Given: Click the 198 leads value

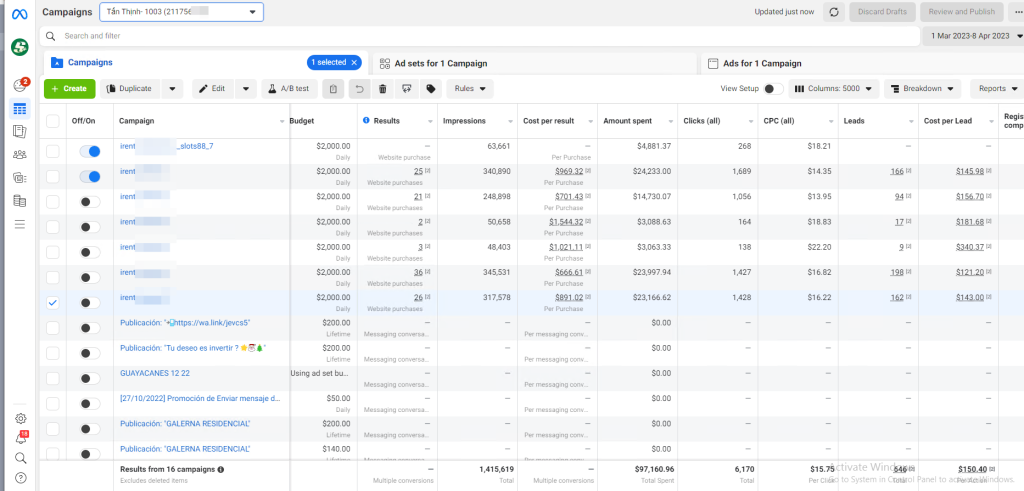Looking at the screenshot, I should 897,272.
